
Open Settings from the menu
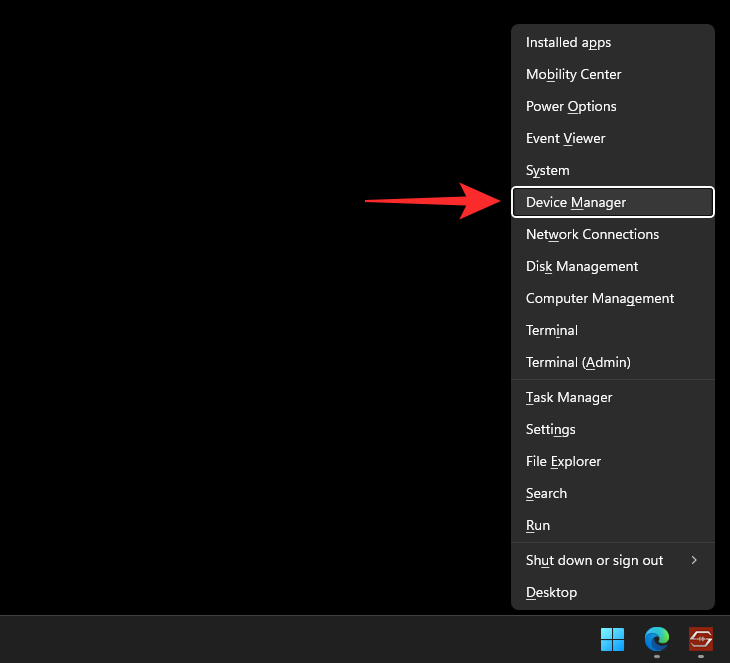pyautogui.click(x=613, y=429)
